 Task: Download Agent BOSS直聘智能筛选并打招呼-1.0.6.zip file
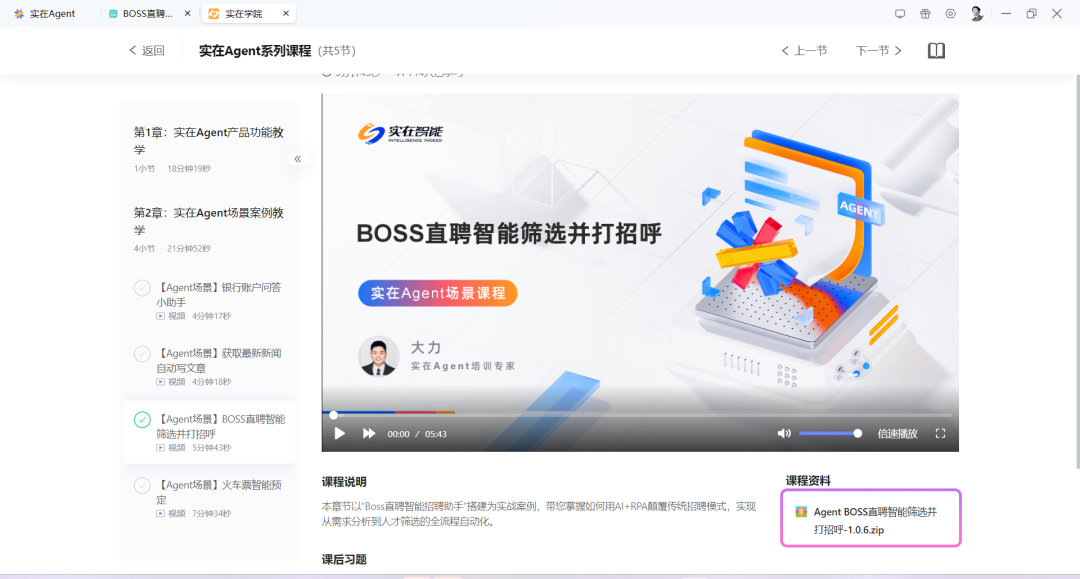pos(871,520)
